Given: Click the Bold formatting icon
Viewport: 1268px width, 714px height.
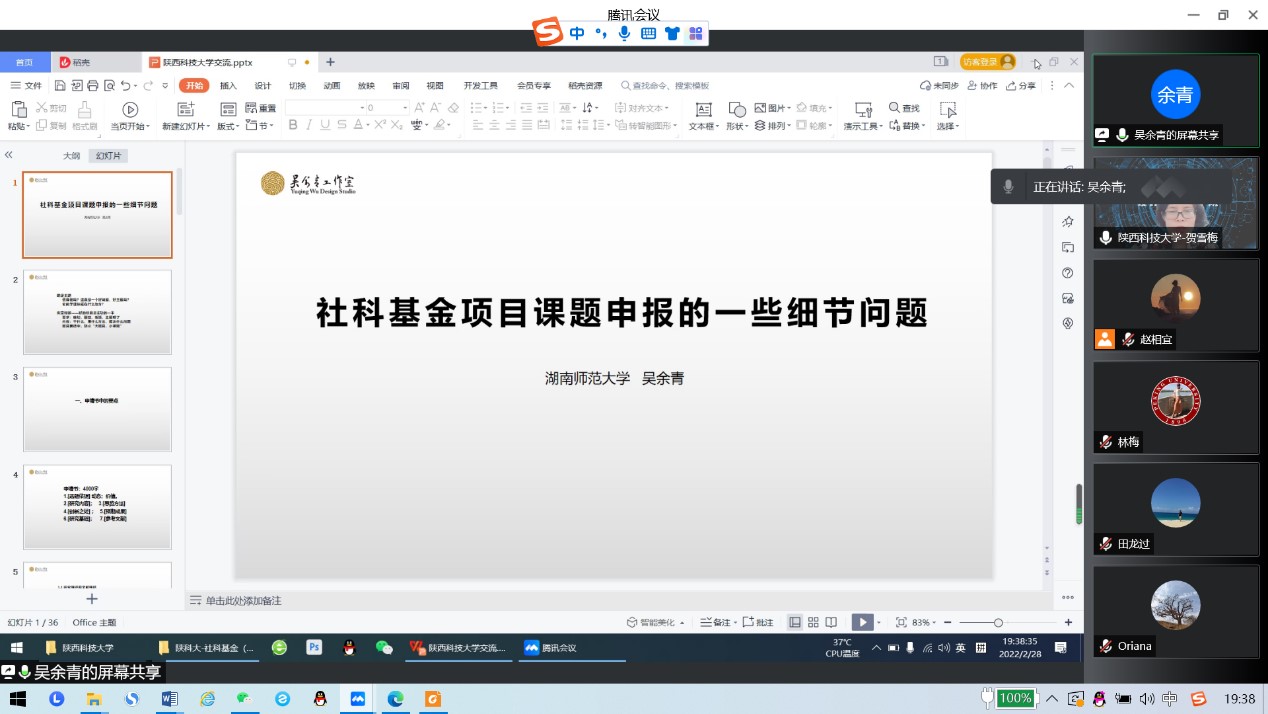Looking at the screenshot, I should (293, 126).
